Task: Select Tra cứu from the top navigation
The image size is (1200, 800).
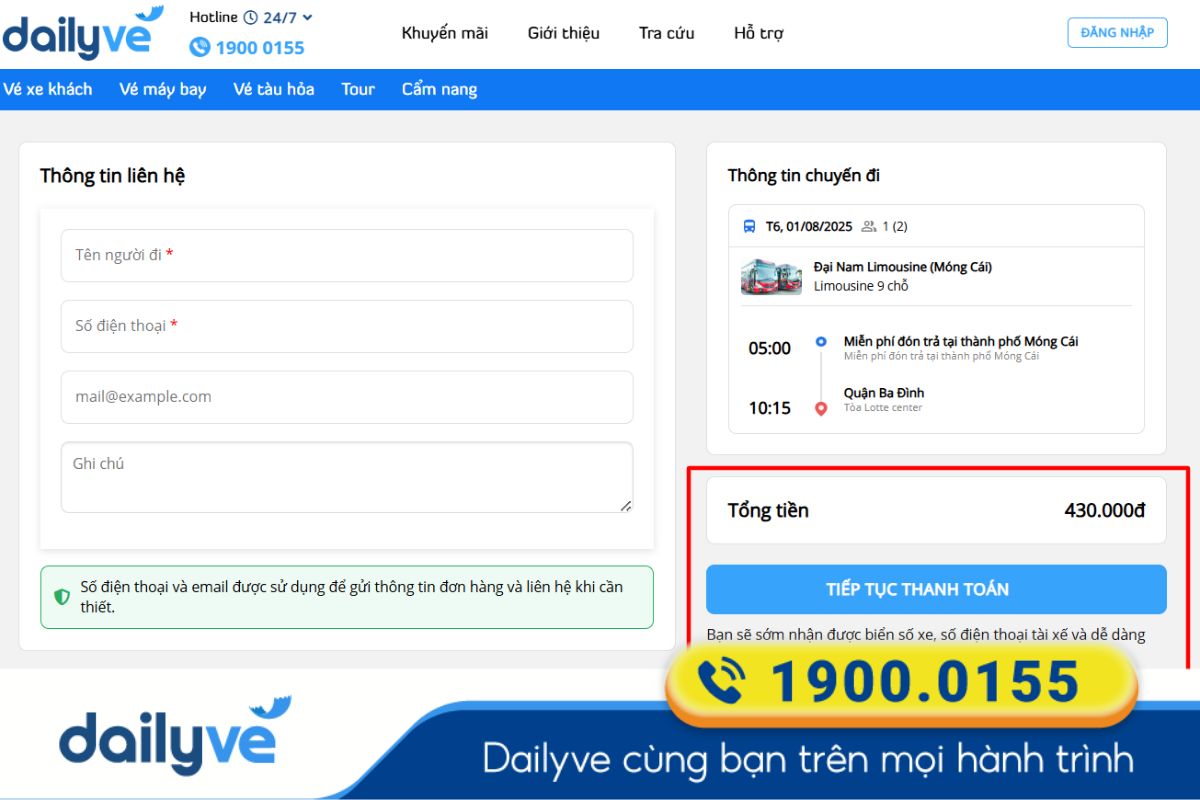Action: point(666,32)
